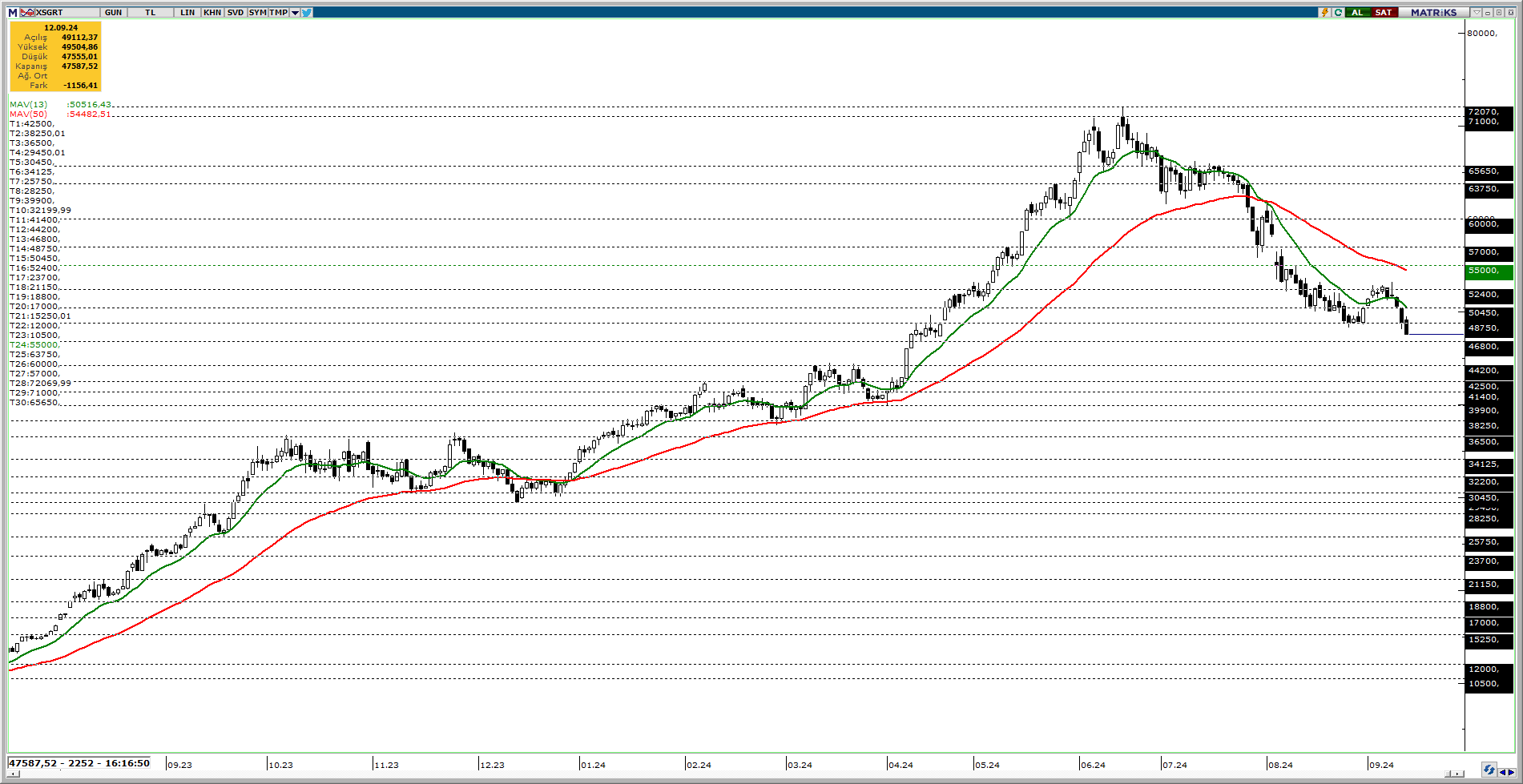Screen dimensions: 1523x784
Task: Click the blue sync arrows icon
Action: [1489, 770]
